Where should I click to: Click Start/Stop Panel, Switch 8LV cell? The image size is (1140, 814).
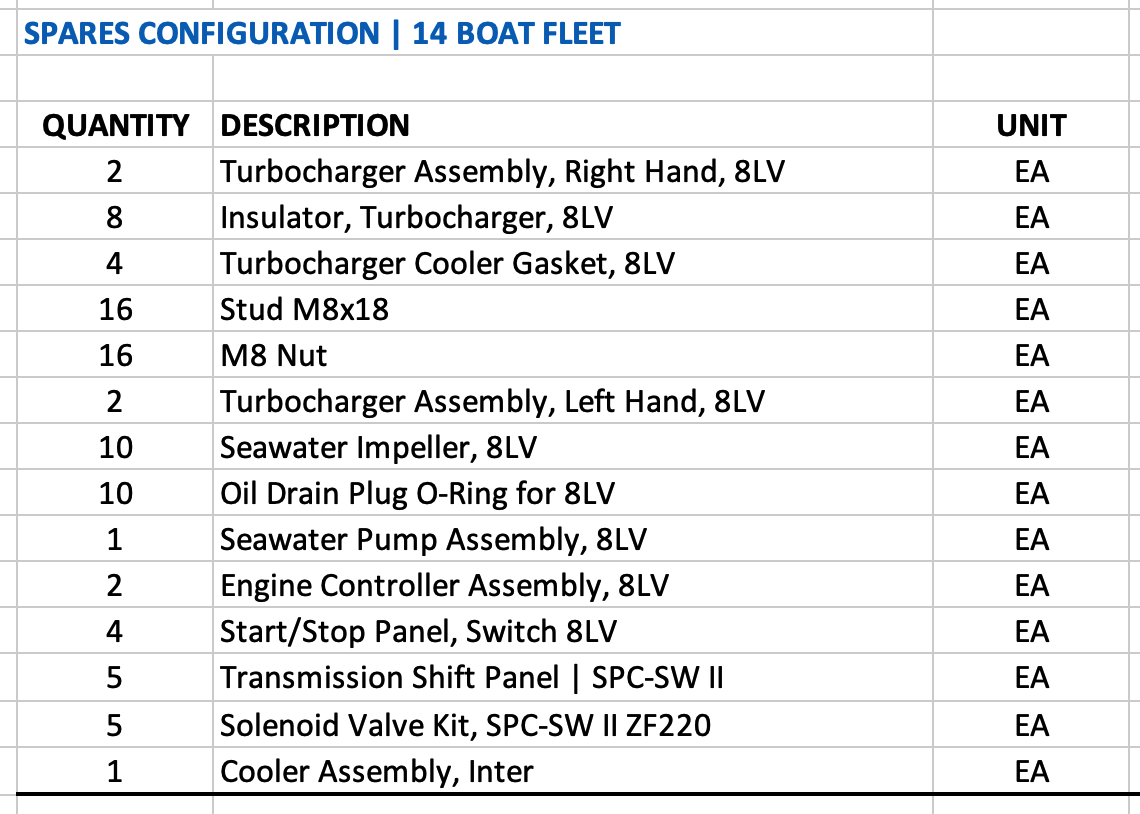tap(573, 631)
